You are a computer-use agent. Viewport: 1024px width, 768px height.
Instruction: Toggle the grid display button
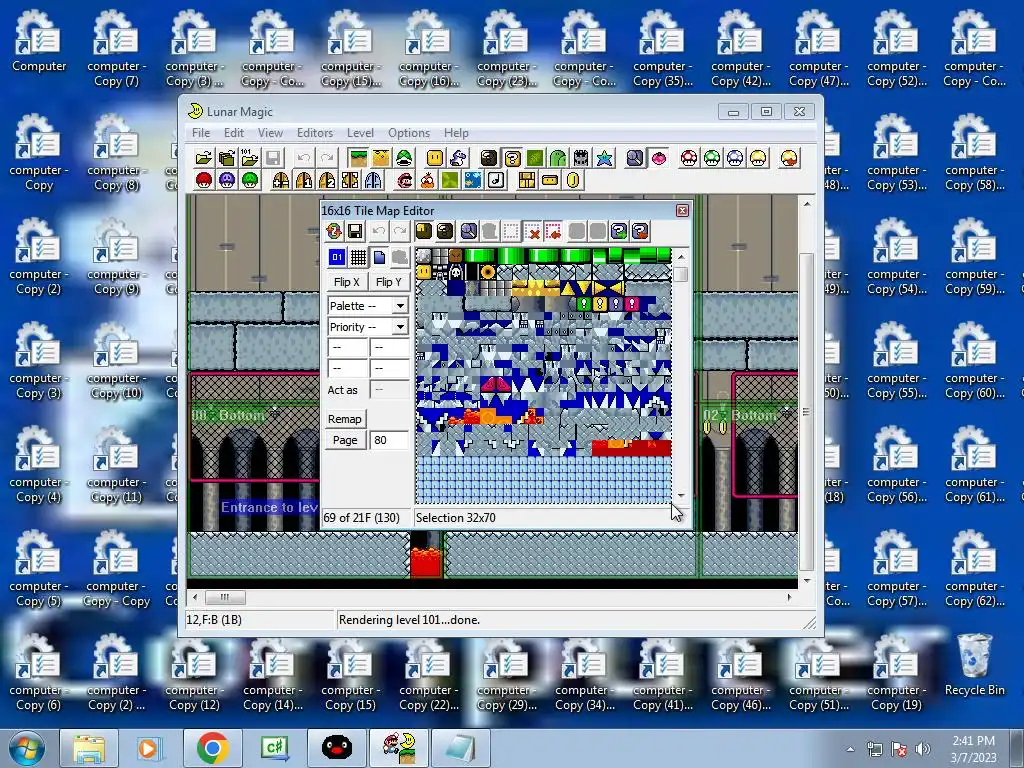coord(358,257)
